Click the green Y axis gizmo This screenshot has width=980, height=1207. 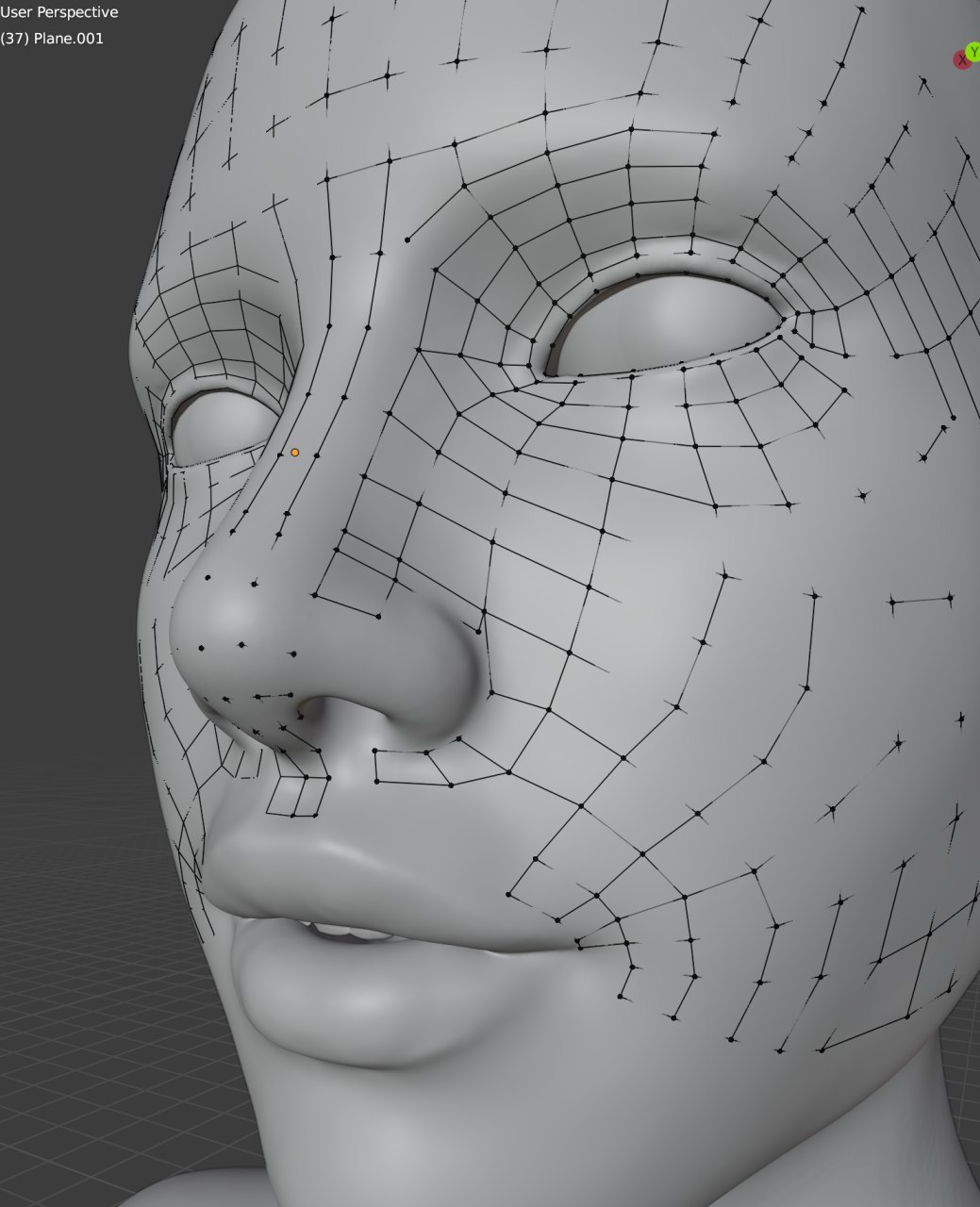coord(973,52)
